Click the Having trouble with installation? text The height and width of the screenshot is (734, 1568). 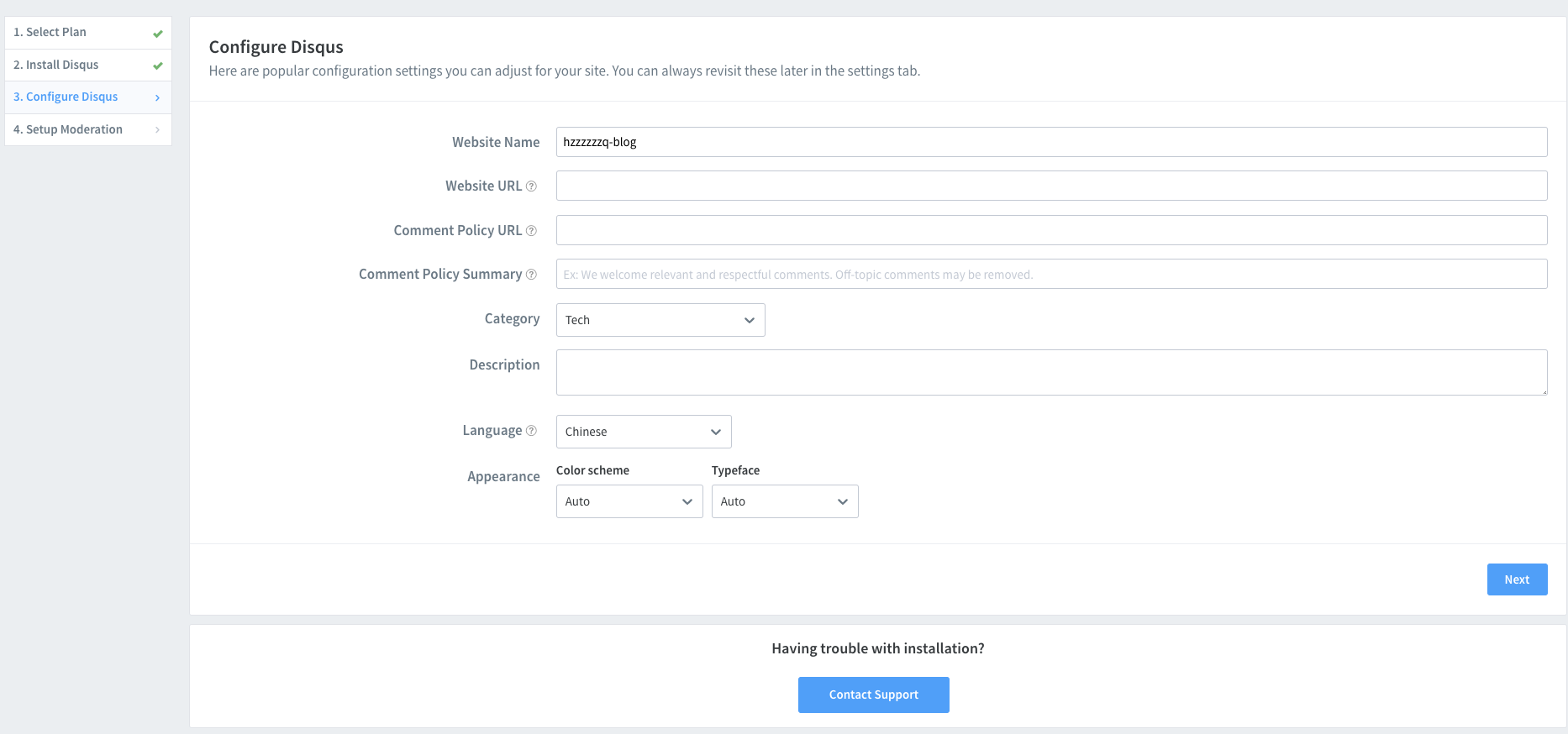pyautogui.click(x=878, y=648)
